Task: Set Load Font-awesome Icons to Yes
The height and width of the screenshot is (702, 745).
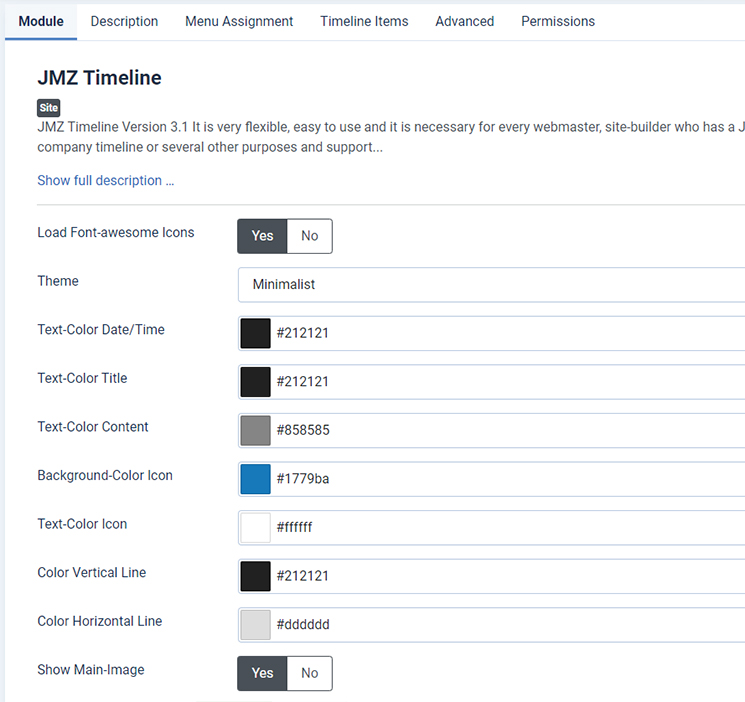Action: [262, 236]
